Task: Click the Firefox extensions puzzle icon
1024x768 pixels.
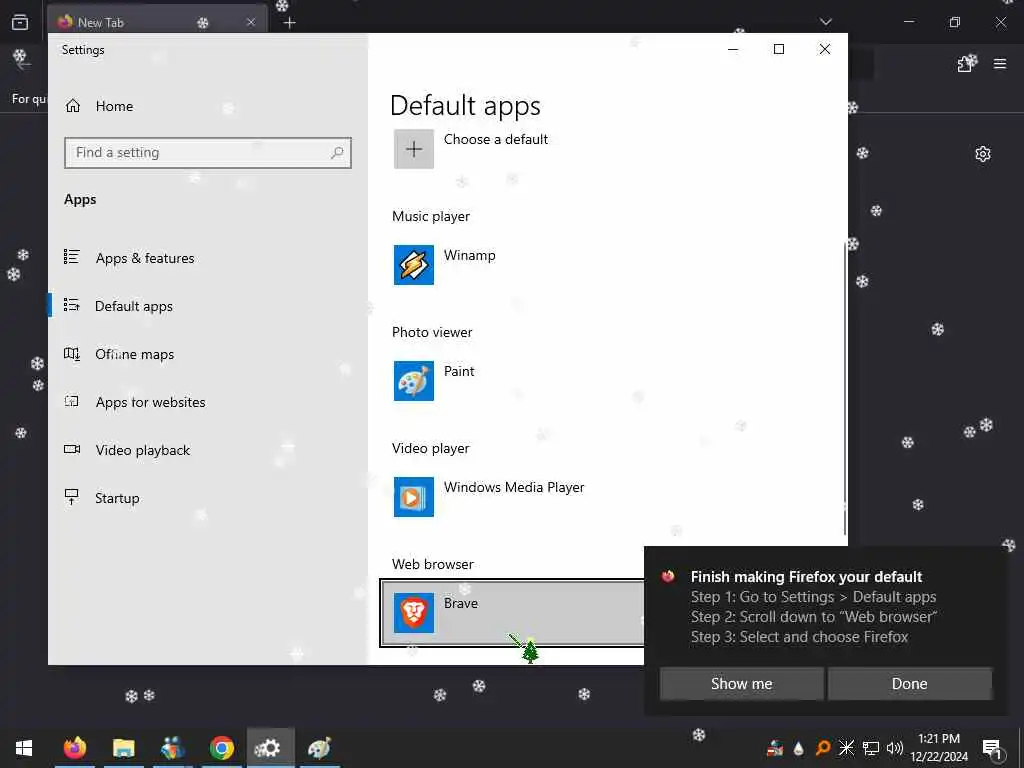Action: 966,64
